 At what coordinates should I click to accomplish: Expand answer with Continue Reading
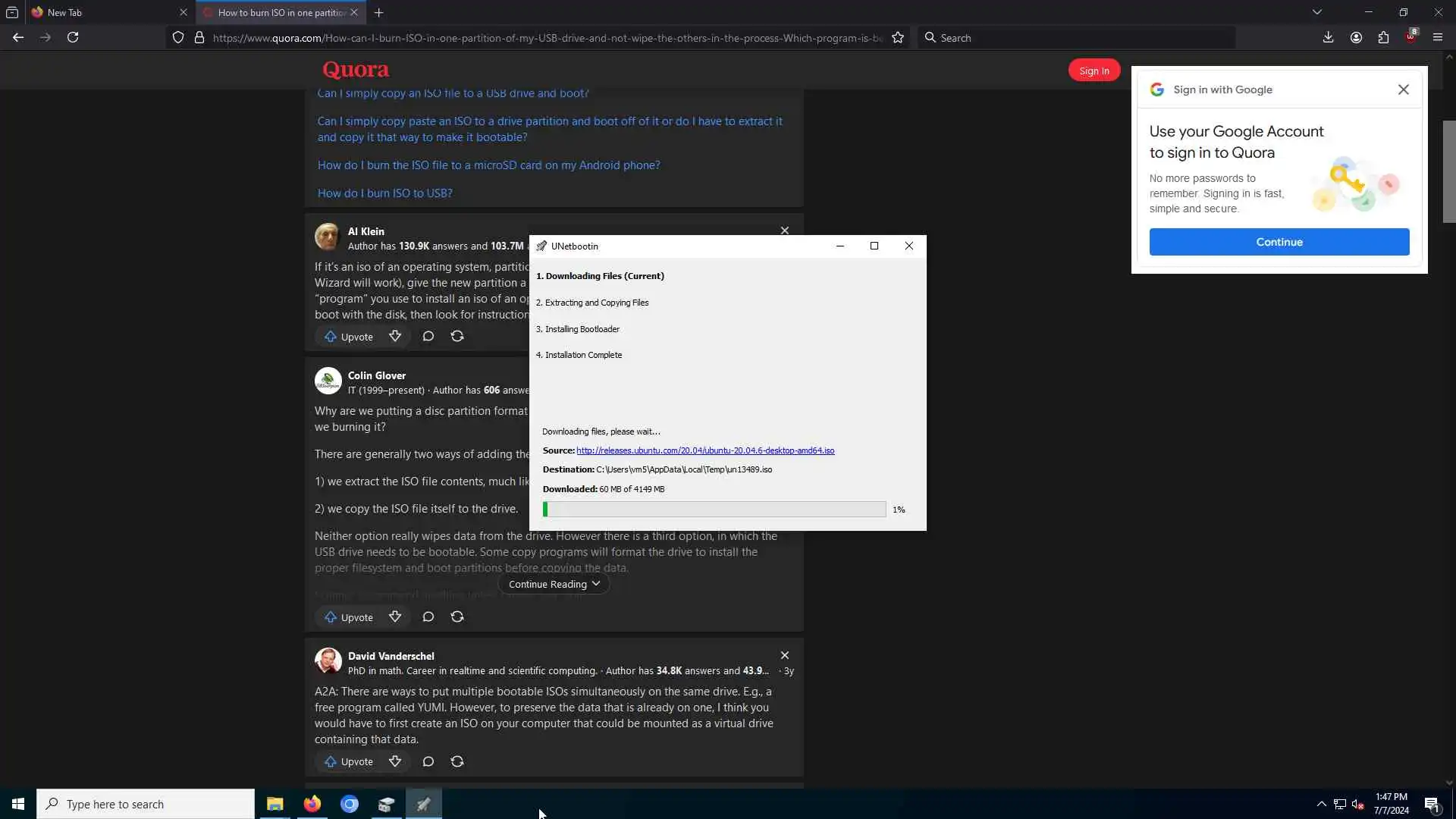click(554, 584)
